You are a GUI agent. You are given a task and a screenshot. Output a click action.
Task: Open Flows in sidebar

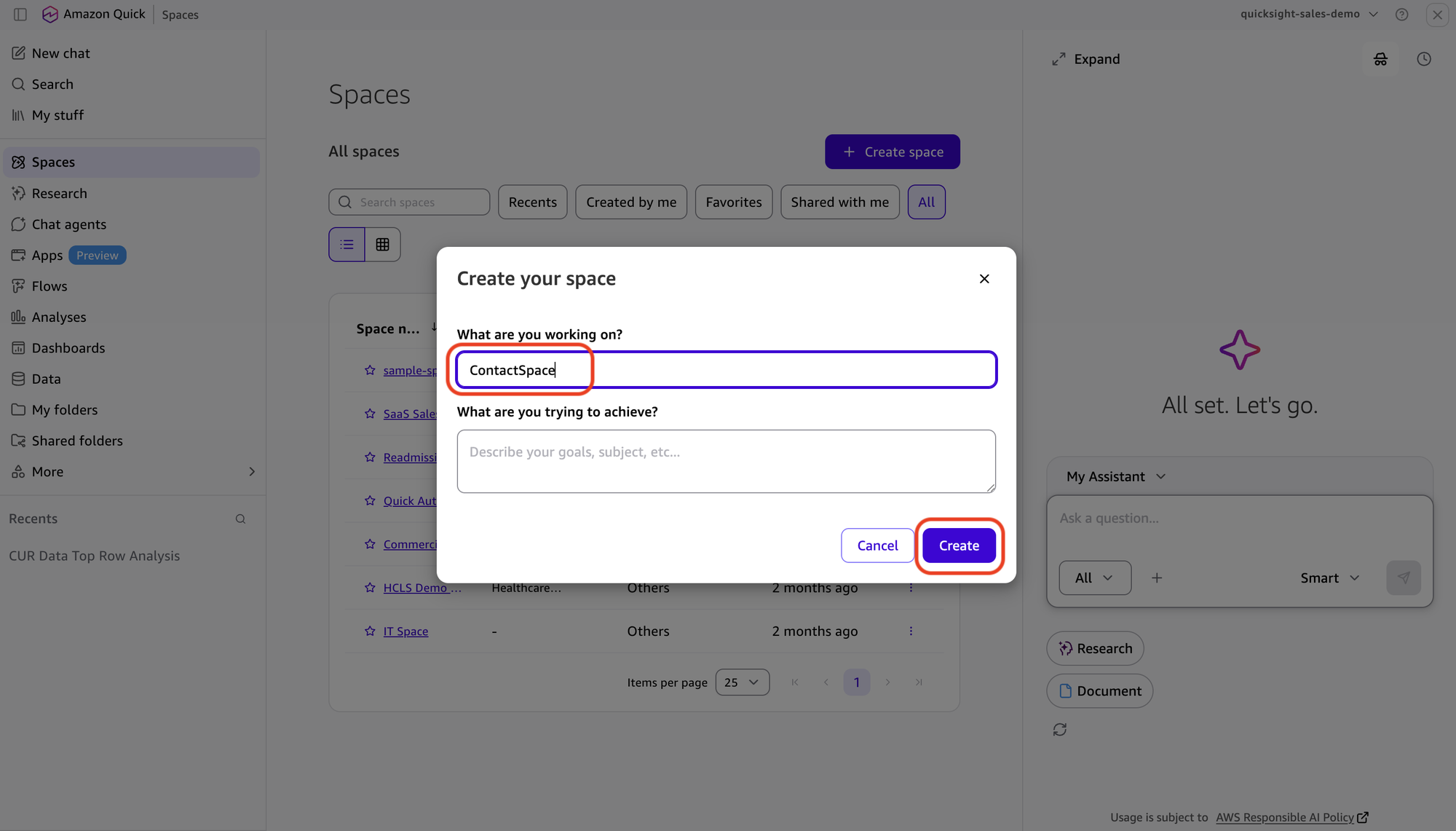(50, 286)
